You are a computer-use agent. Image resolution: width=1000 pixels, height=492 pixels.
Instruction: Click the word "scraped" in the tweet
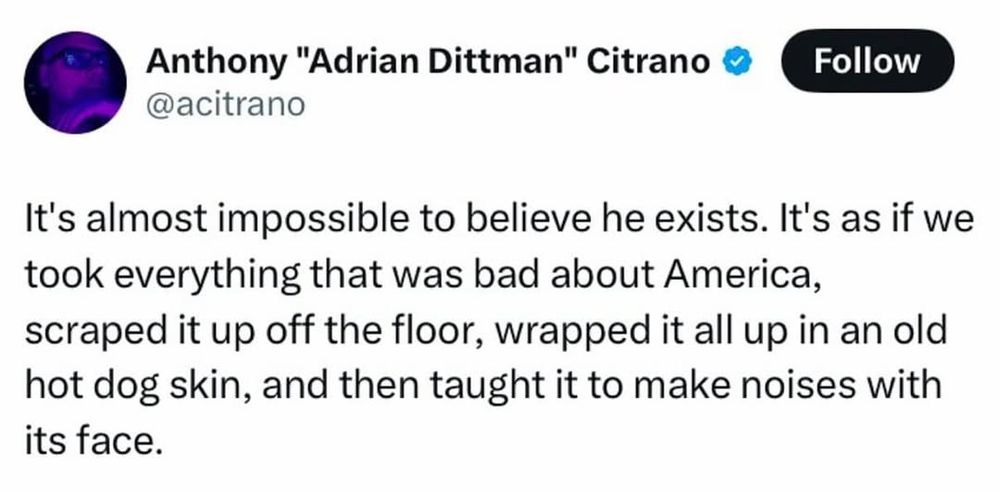point(94,333)
